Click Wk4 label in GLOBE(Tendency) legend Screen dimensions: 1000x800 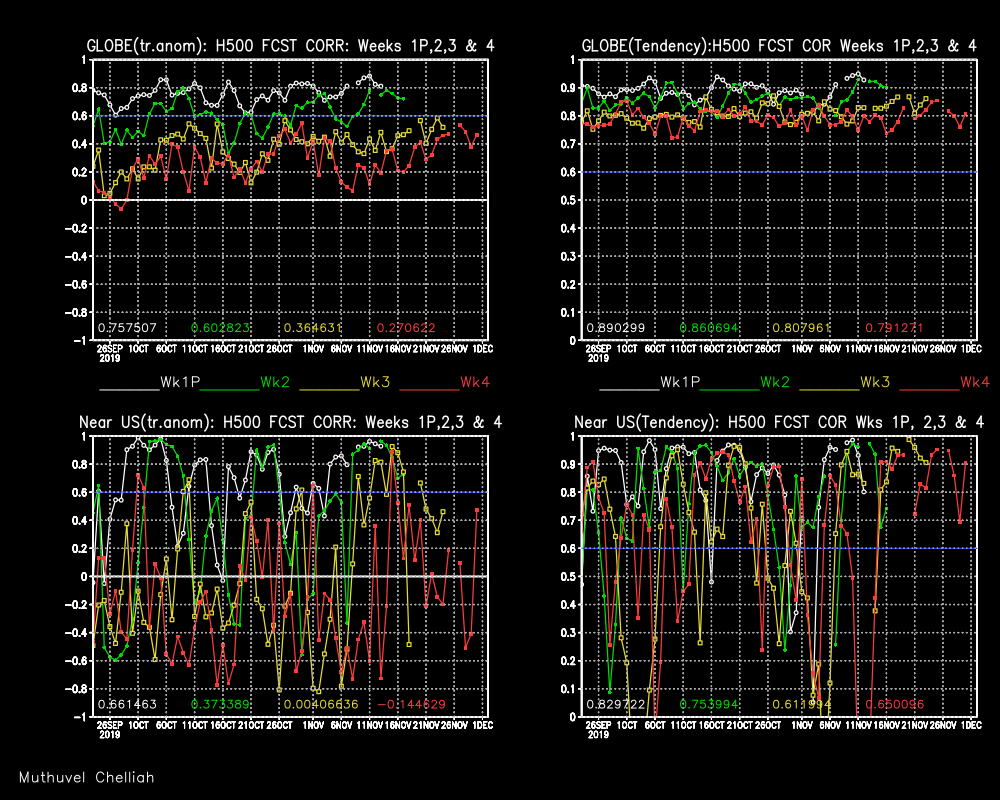(x=975, y=382)
